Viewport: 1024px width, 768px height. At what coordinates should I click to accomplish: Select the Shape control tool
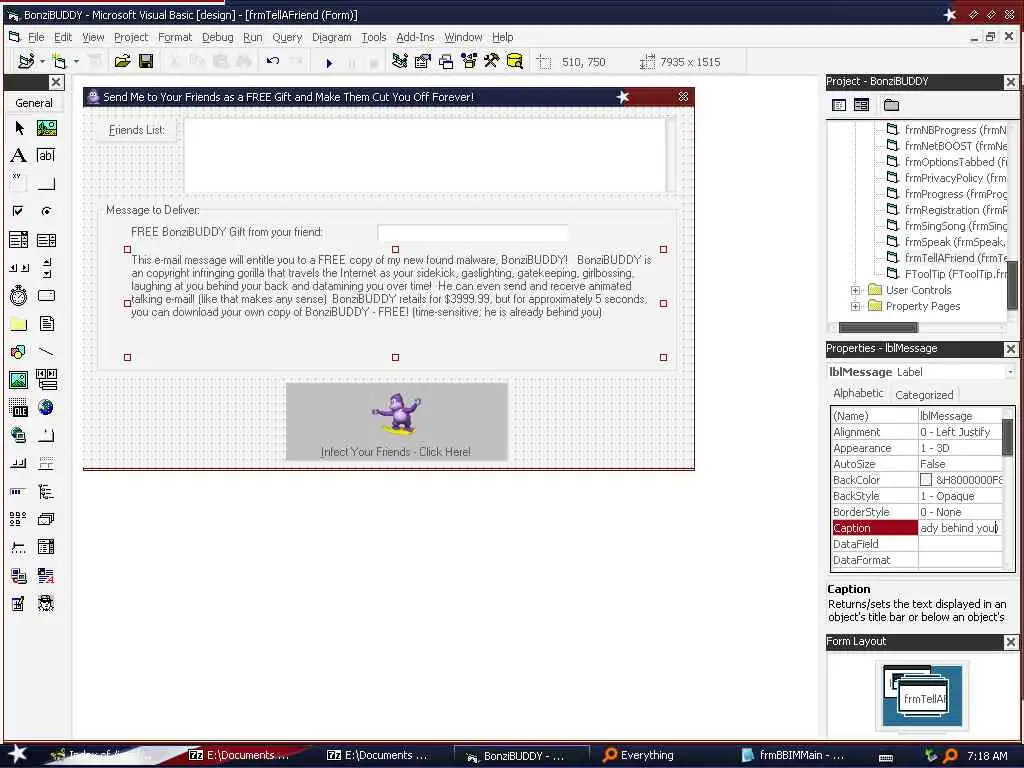point(19,352)
